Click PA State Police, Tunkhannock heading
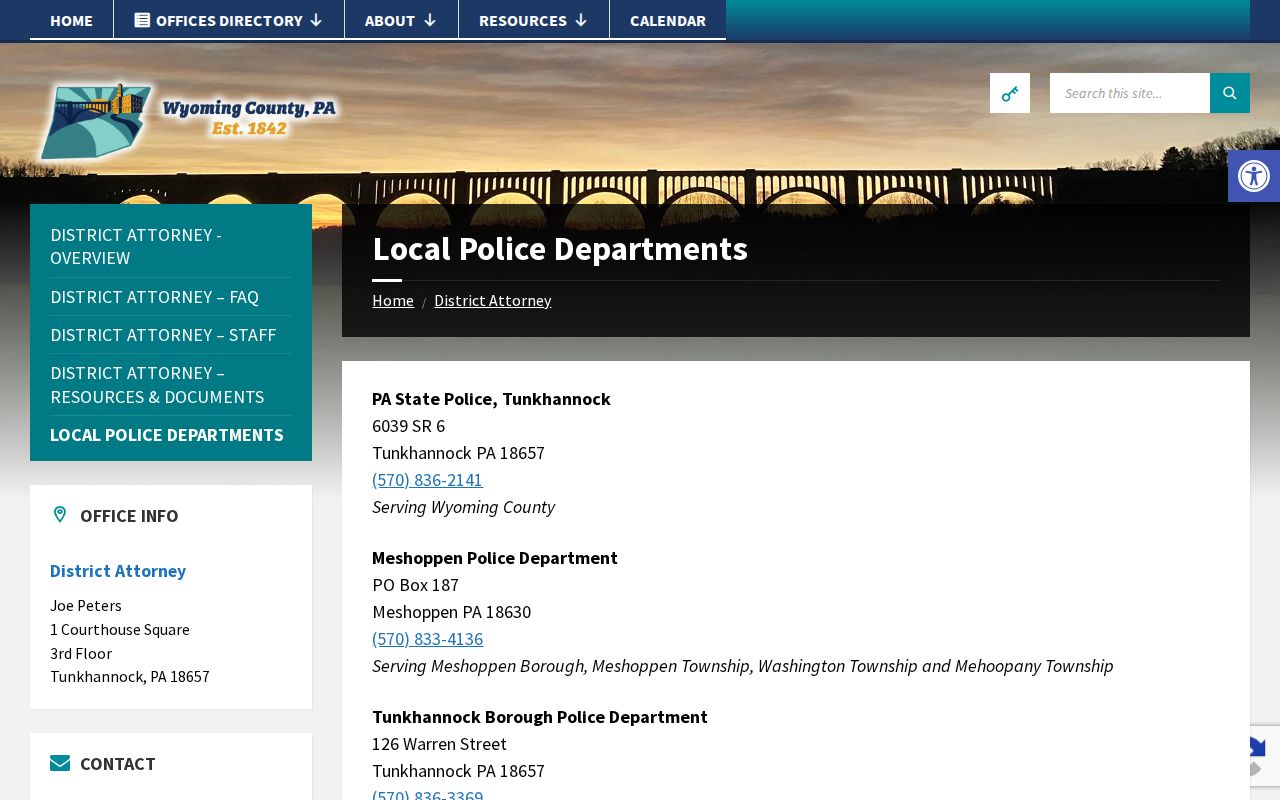Viewport: 1280px width, 800px height. click(x=491, y=399)
